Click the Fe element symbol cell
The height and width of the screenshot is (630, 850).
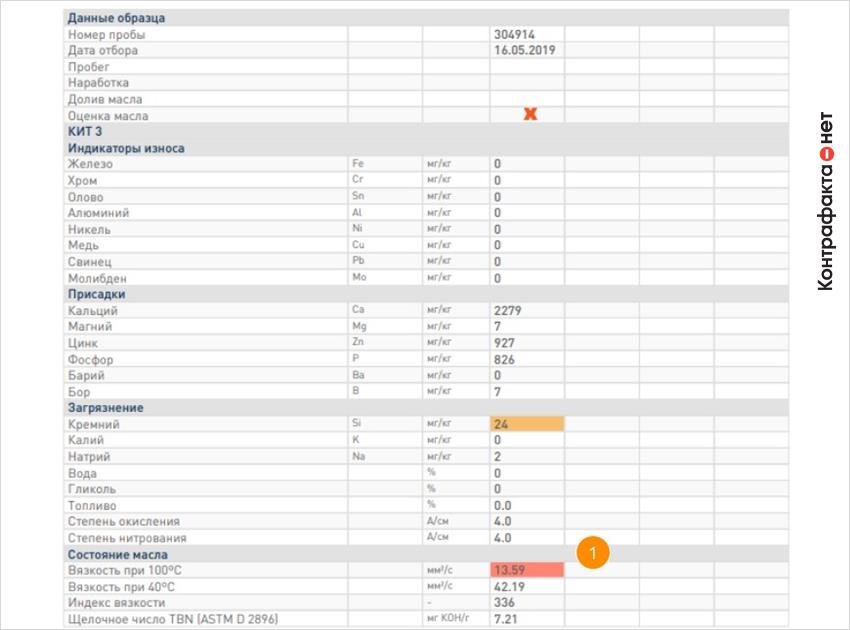click(x=358, y=163)
